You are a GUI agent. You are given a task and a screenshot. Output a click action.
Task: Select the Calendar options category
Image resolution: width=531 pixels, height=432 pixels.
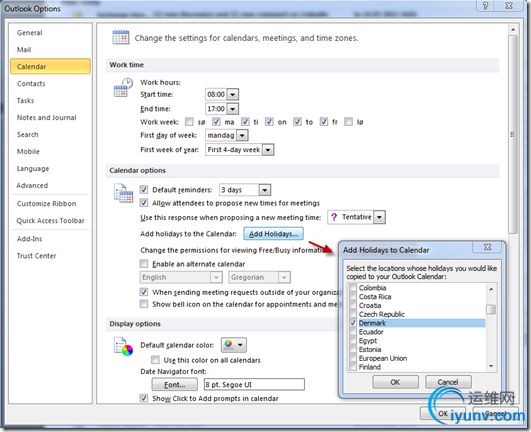tap(50, 66)
